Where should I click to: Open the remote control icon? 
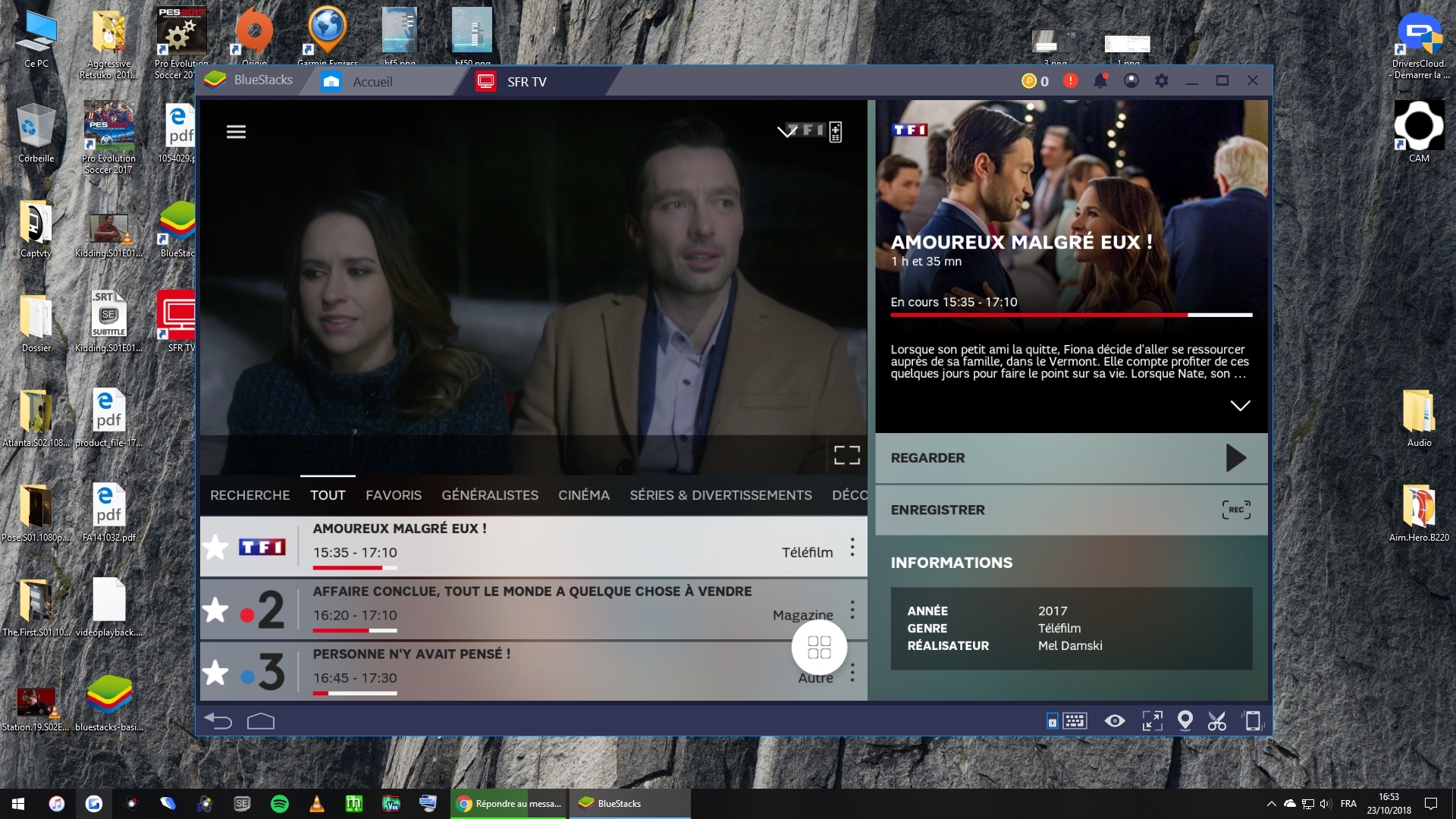pyautogui.click(x=835, y=132)
